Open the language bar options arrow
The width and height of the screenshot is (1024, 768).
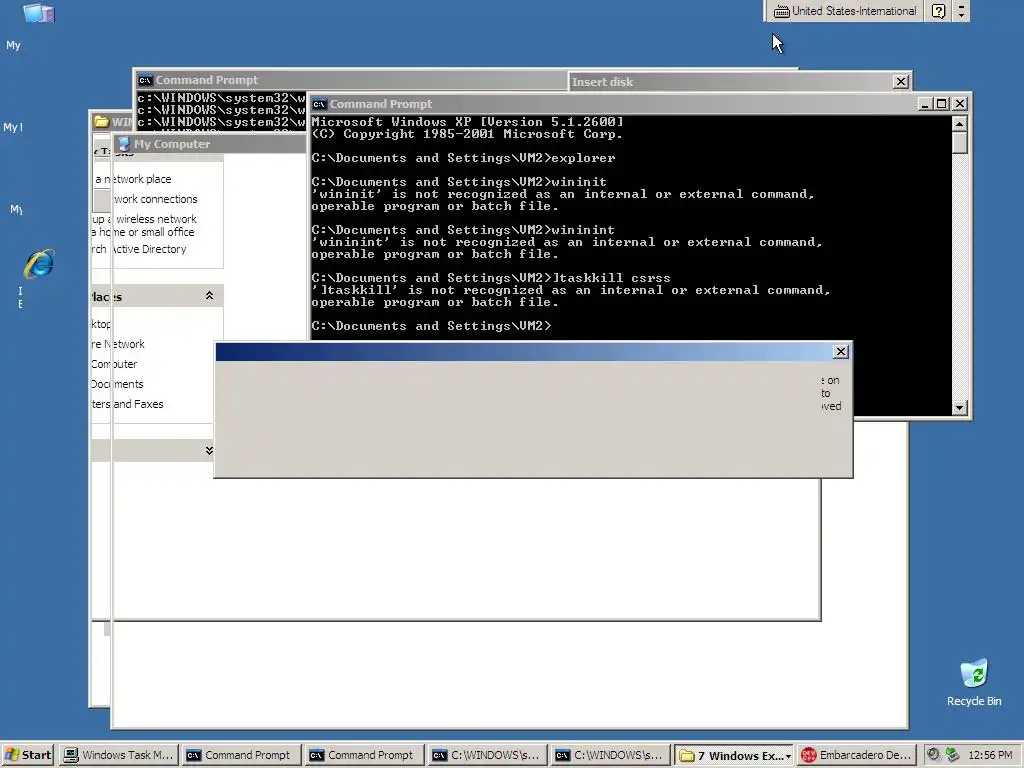coord(961,11)
